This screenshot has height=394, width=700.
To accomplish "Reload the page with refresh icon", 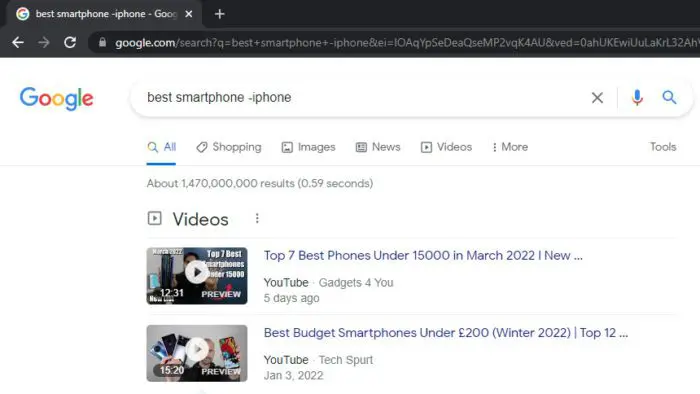I will tap(70, 42).
